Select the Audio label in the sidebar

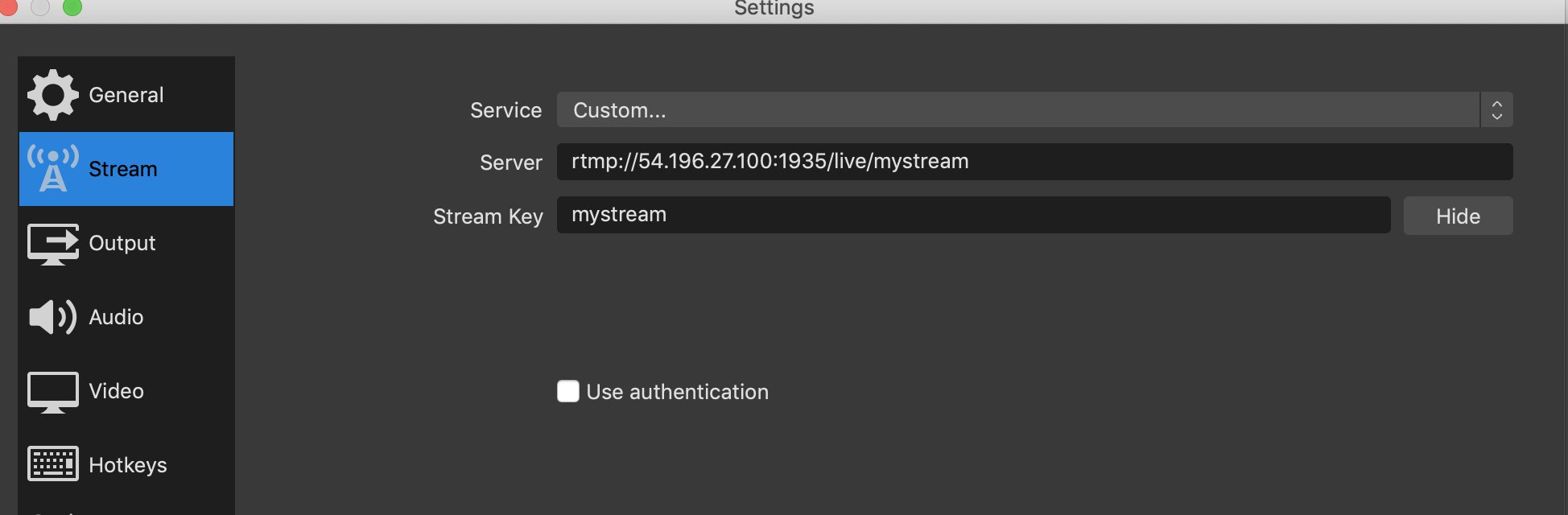pos(116,317)
